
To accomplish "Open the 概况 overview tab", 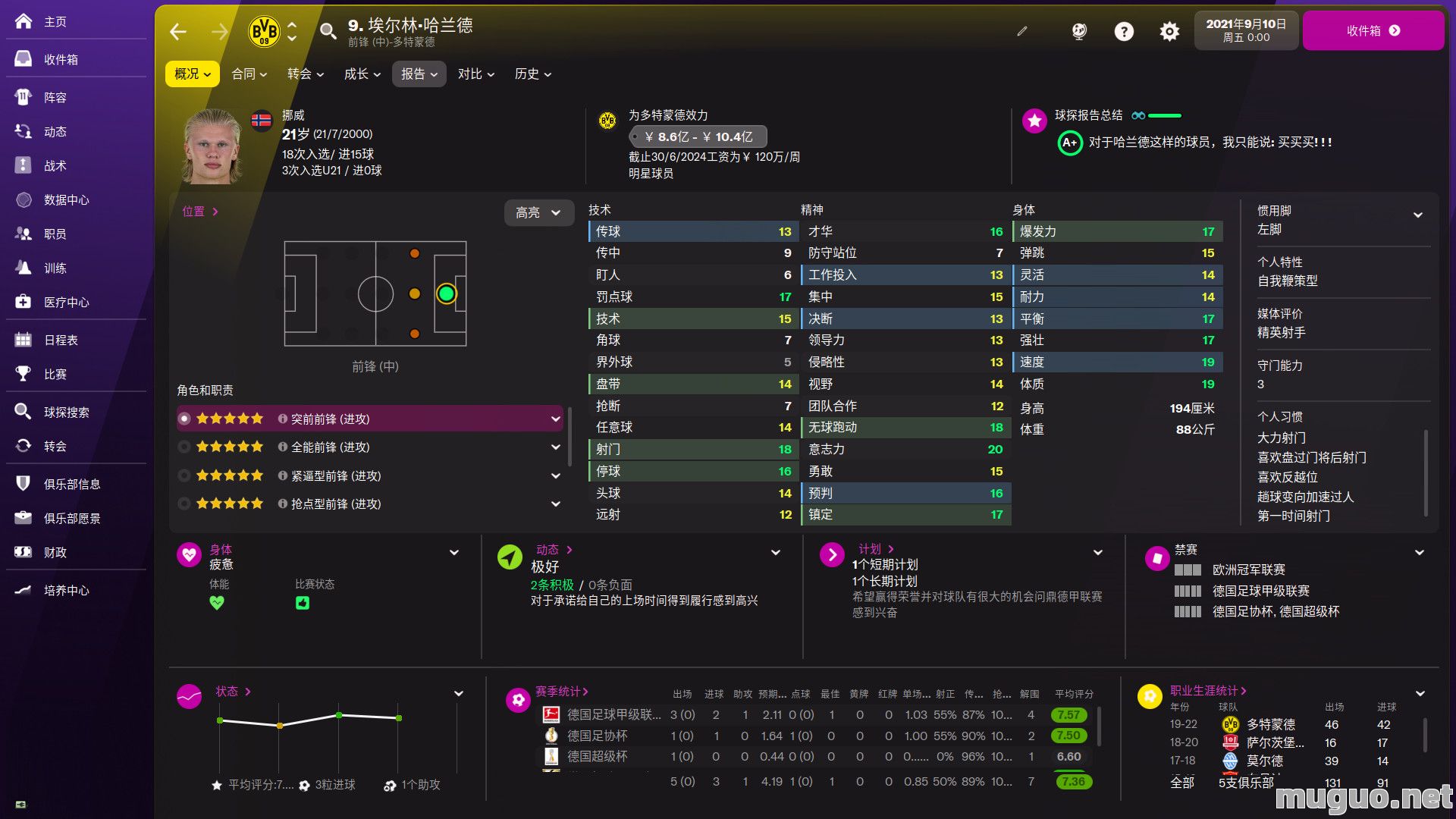I will 193,74.
